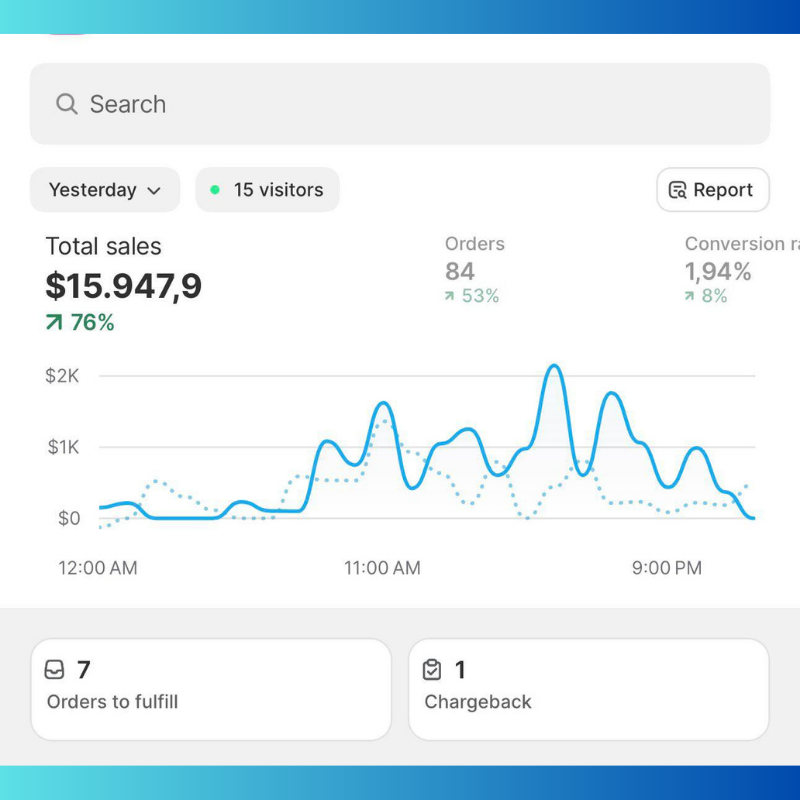Open the 15 visitors live view
This screenshot has width=800, height=800.
pyautogui.click(x=267, y=190)
